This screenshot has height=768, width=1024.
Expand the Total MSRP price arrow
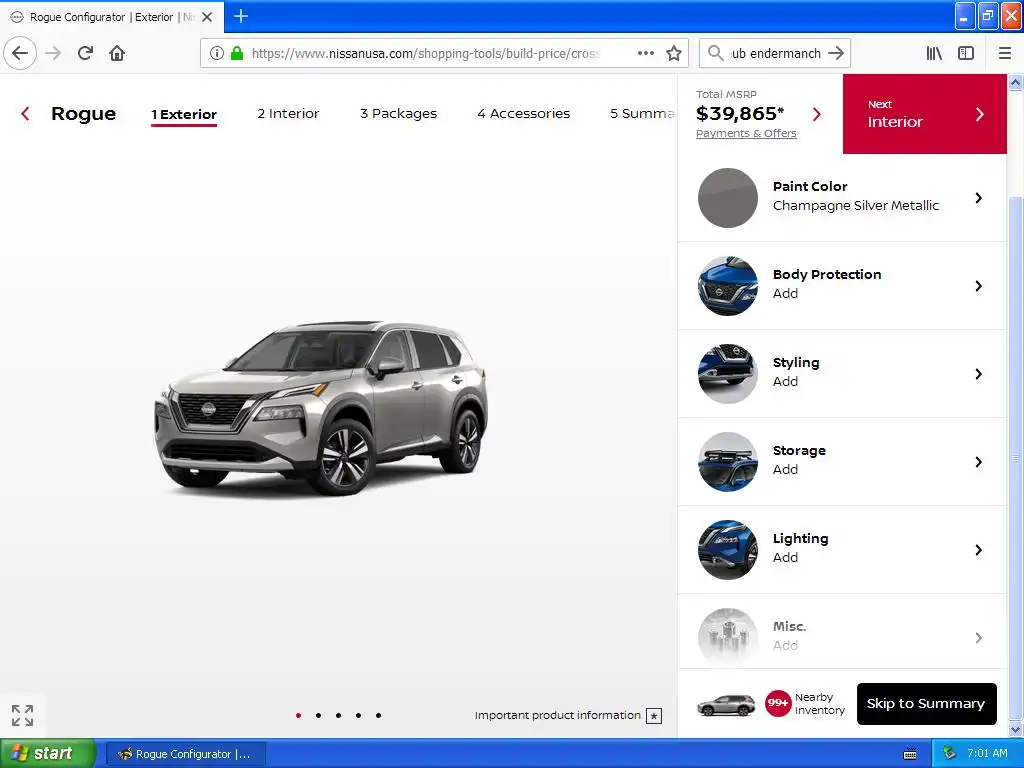pos(816,114)
